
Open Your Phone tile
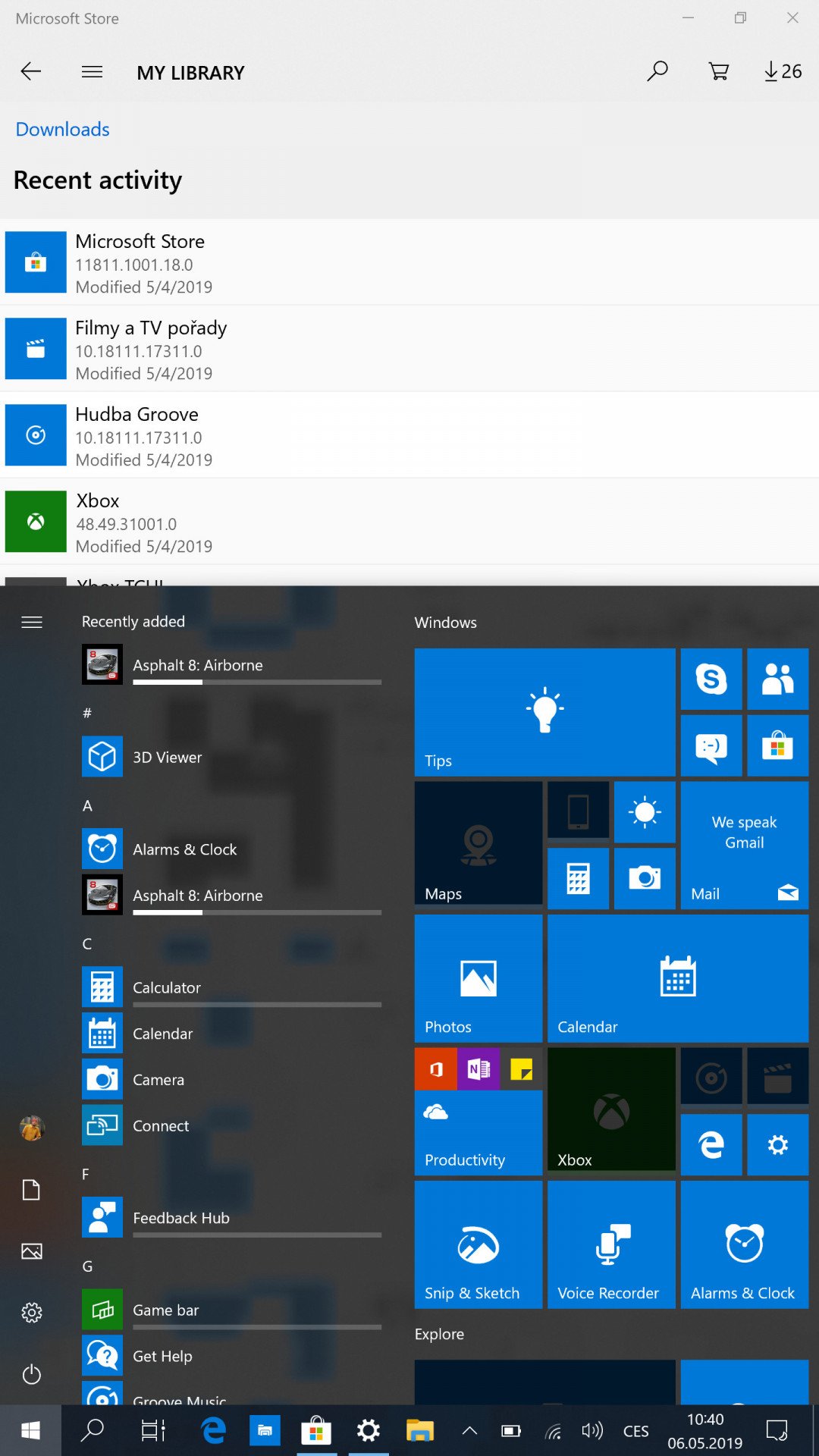[x=578, y=811]
